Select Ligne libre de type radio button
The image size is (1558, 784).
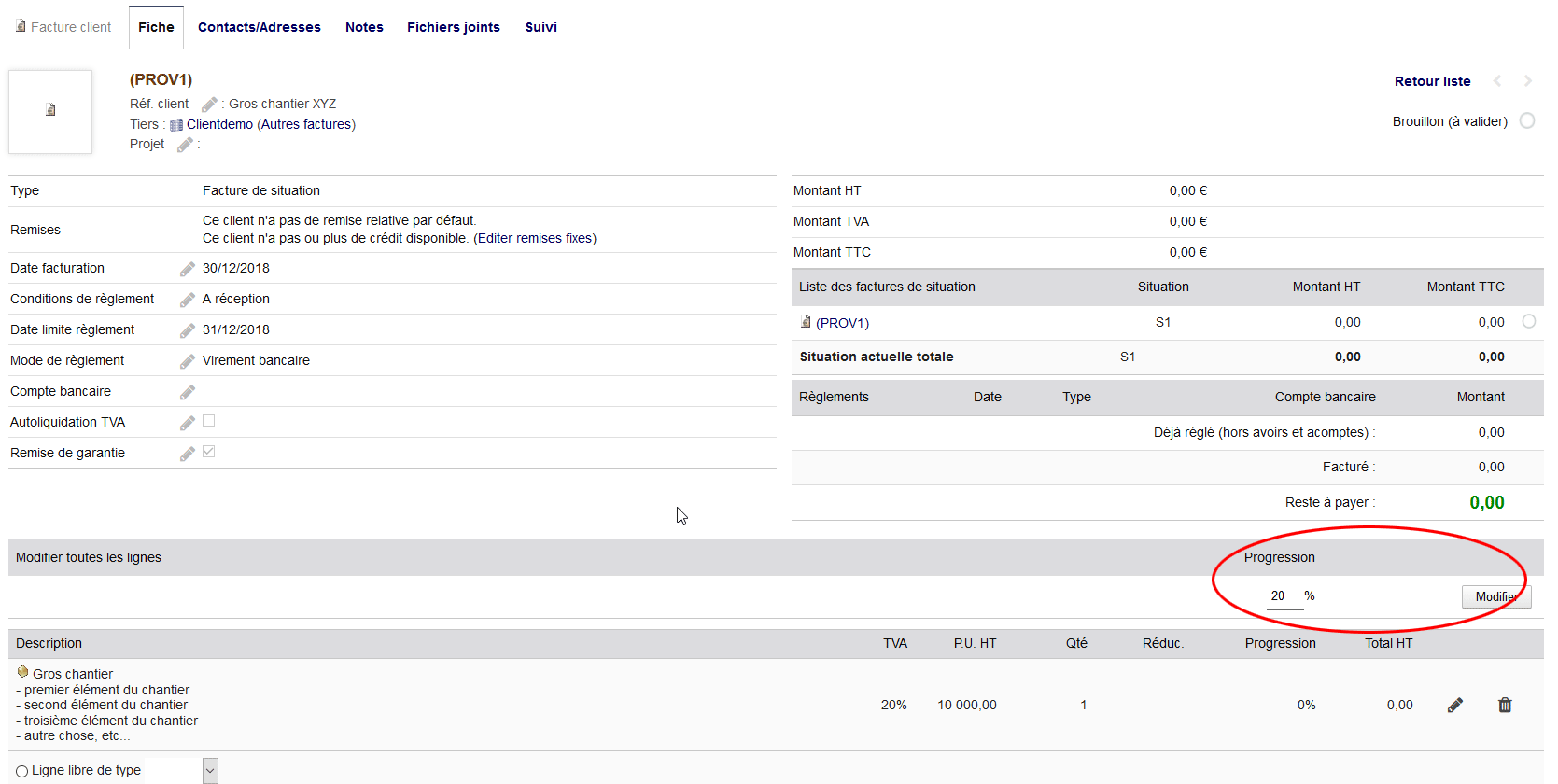click(22, 771)
